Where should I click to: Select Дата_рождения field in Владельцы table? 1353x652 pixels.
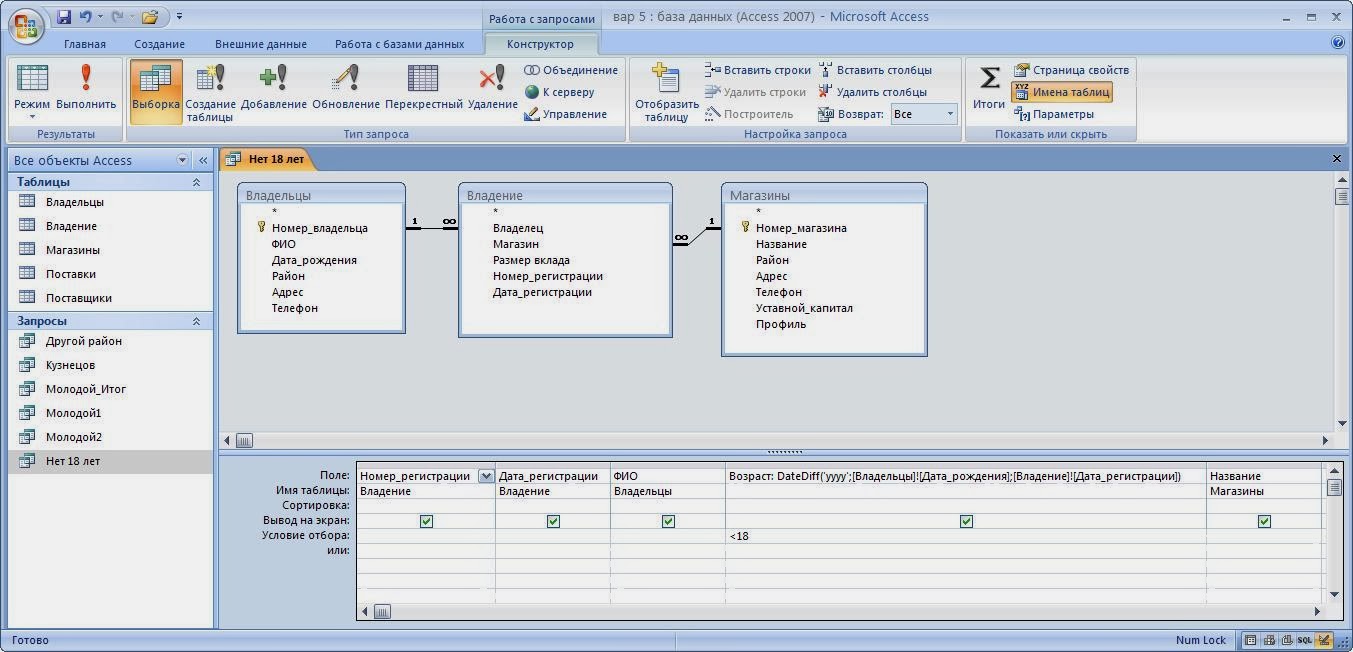tap(314, 260)
